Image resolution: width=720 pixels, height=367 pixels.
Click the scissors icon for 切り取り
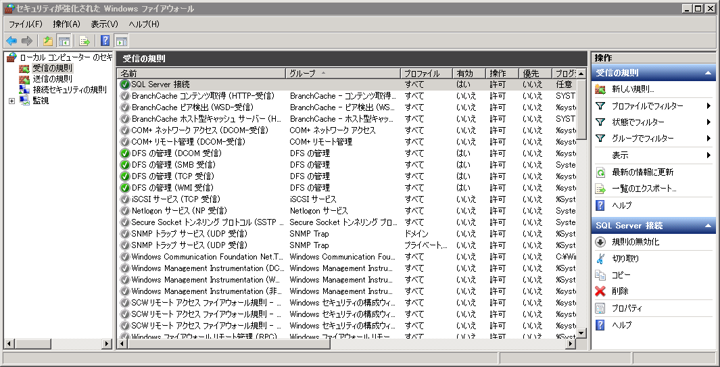(600, 259)
